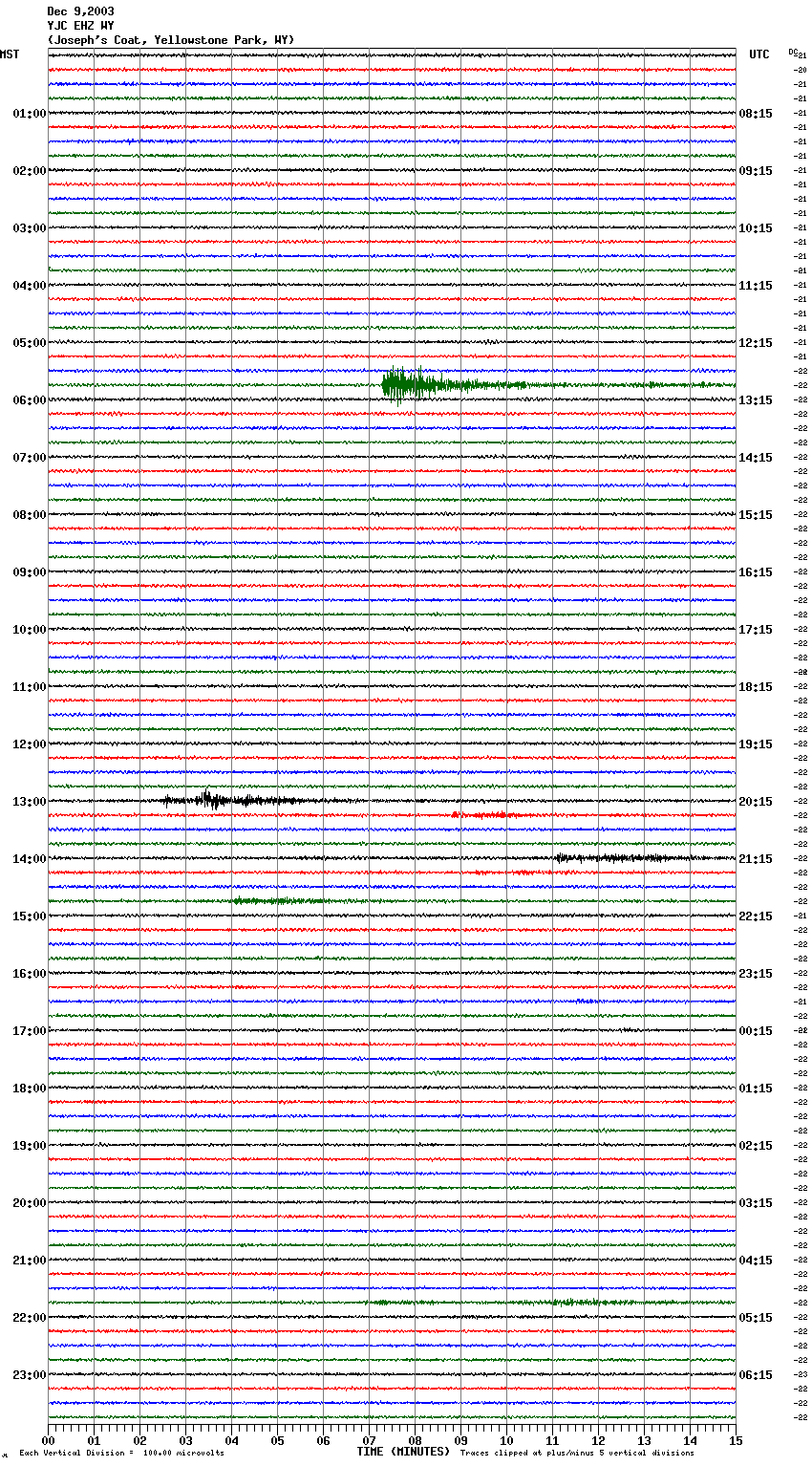Image resolution: width=812 pixels, height=1466 pixels.
Task: Click the UTC time label '15:15'
Action: coord(756,515)
